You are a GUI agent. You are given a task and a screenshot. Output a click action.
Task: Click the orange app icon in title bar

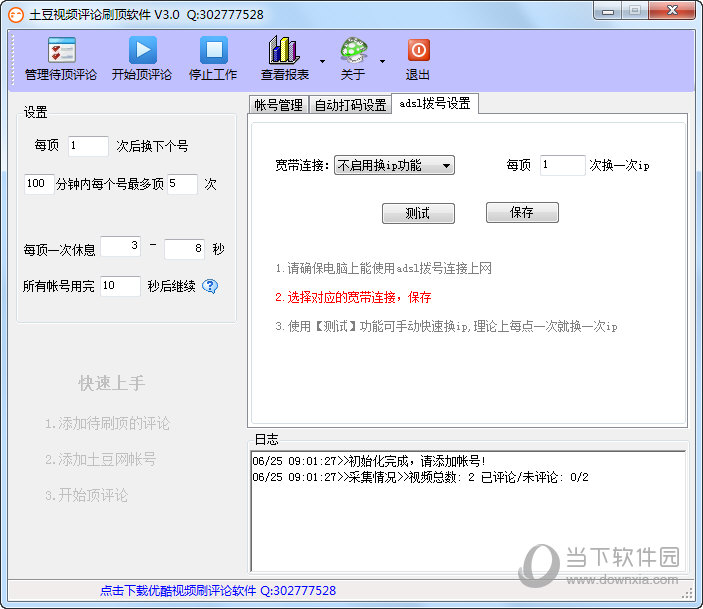[16, 15]
